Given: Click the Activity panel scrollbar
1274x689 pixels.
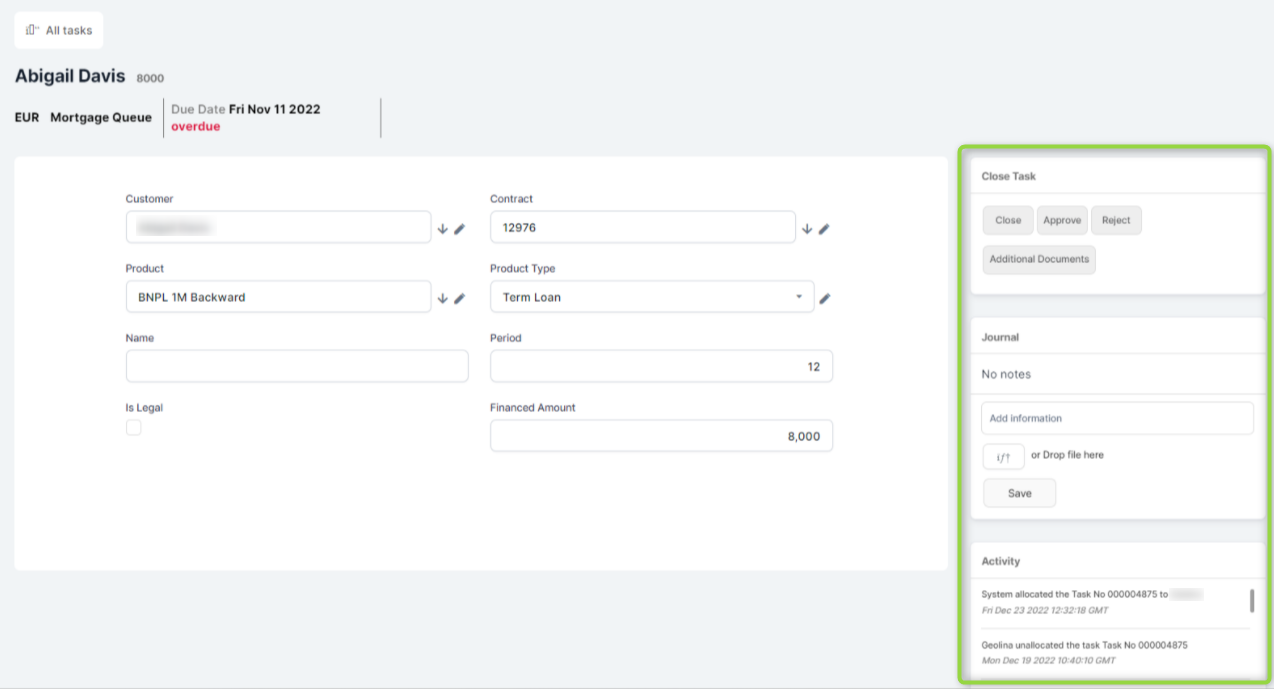Looking at the screenshot, I should click(1252, 600).
